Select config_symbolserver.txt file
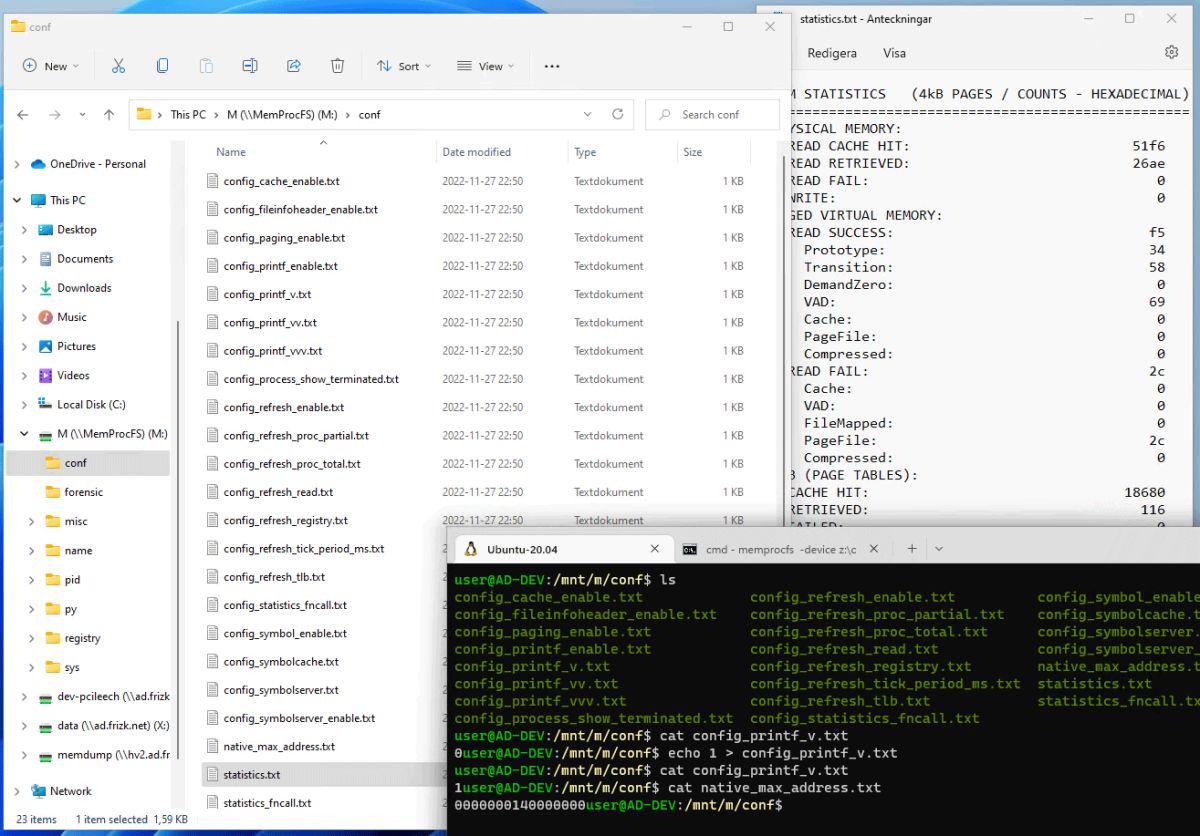Image resolution: width=1200 pixels, height=836 pixels. [x=281, y=690]
